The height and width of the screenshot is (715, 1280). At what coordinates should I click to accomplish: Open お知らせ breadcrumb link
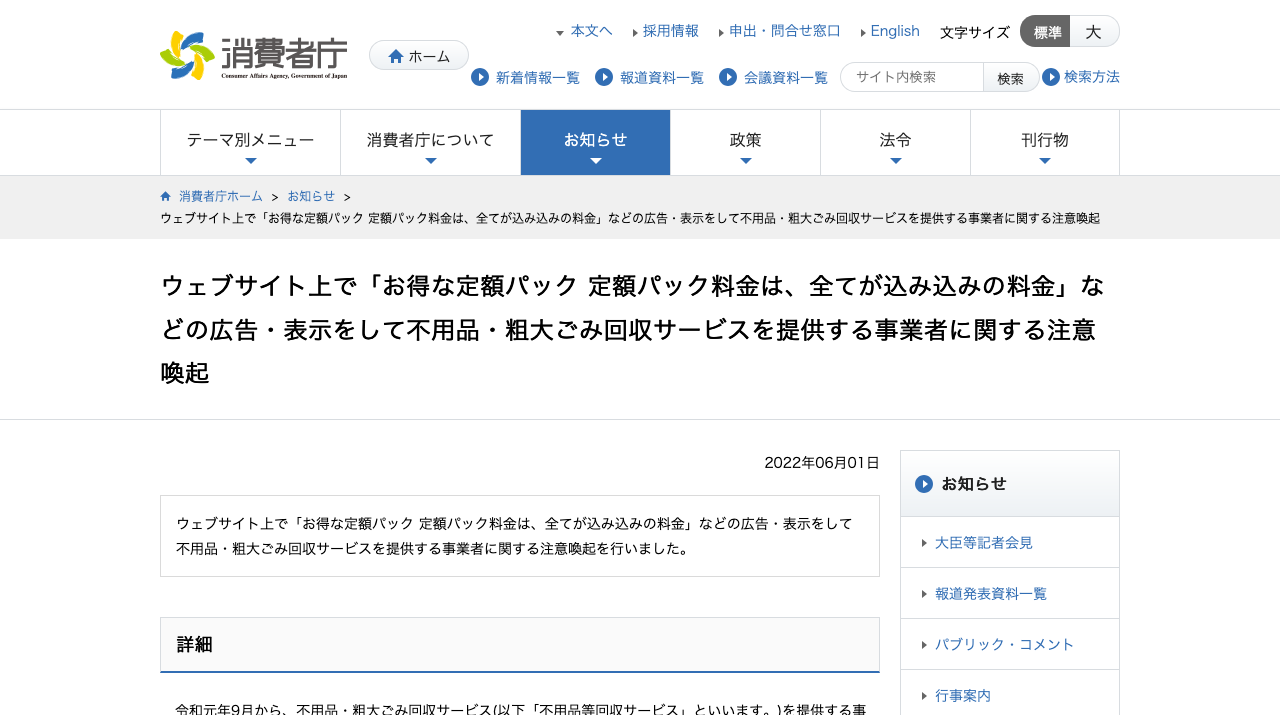(311, 196)
